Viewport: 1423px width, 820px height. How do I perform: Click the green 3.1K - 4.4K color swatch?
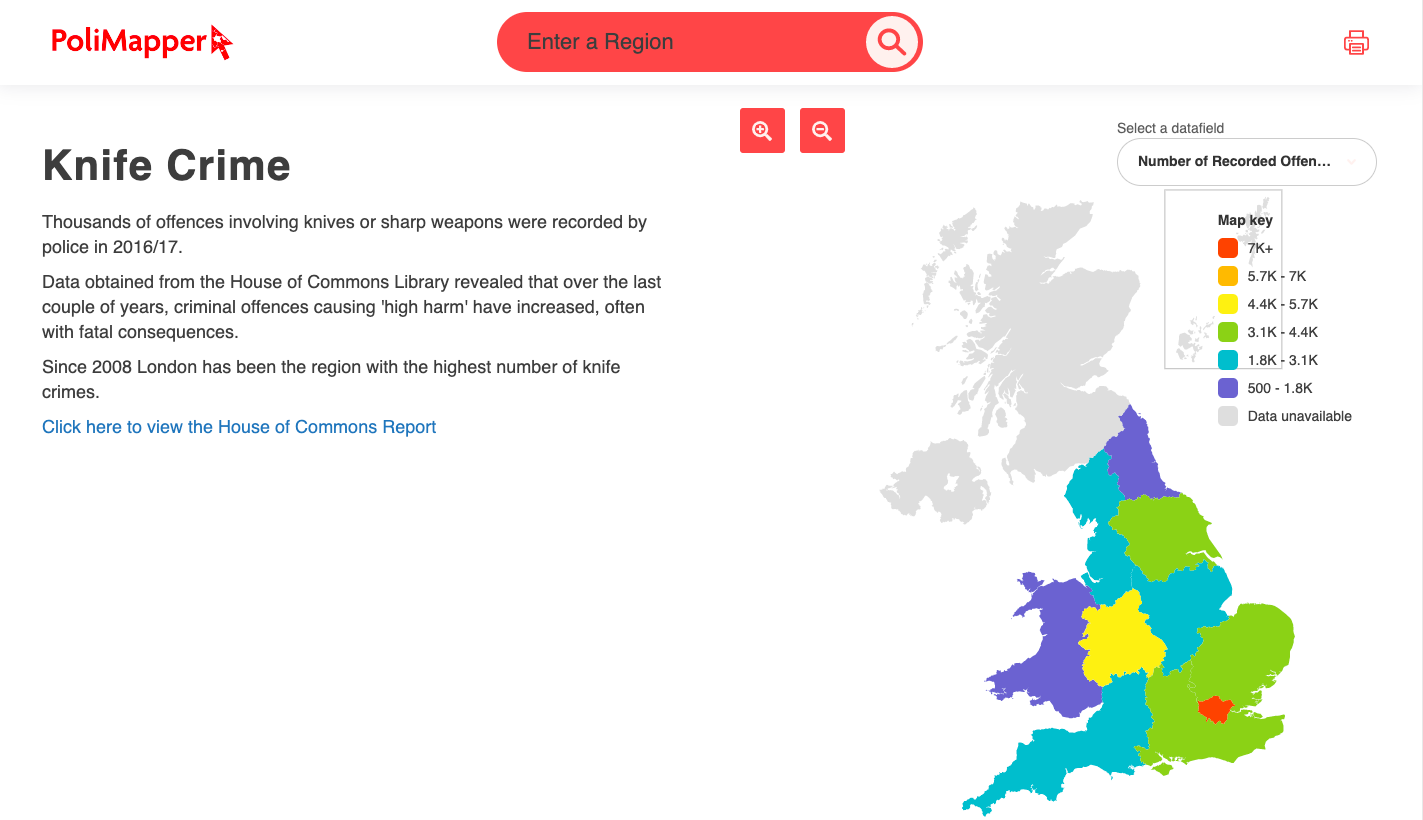pos(1228,332)
